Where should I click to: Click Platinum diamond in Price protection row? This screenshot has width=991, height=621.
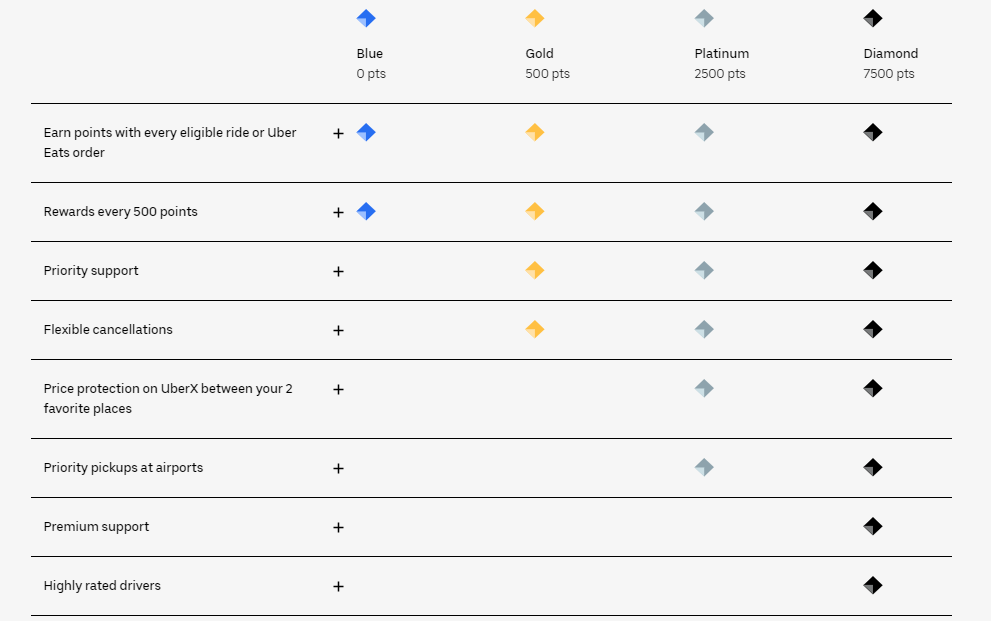704,388
